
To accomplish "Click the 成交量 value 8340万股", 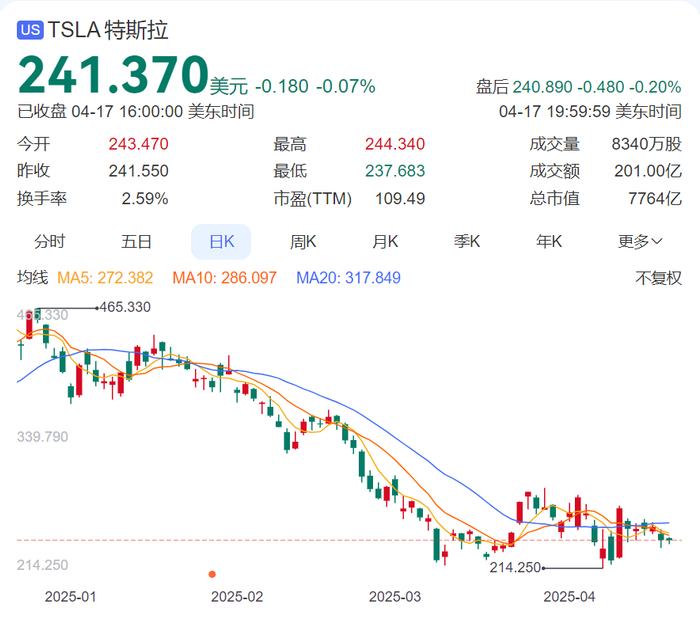I will 646,144.
